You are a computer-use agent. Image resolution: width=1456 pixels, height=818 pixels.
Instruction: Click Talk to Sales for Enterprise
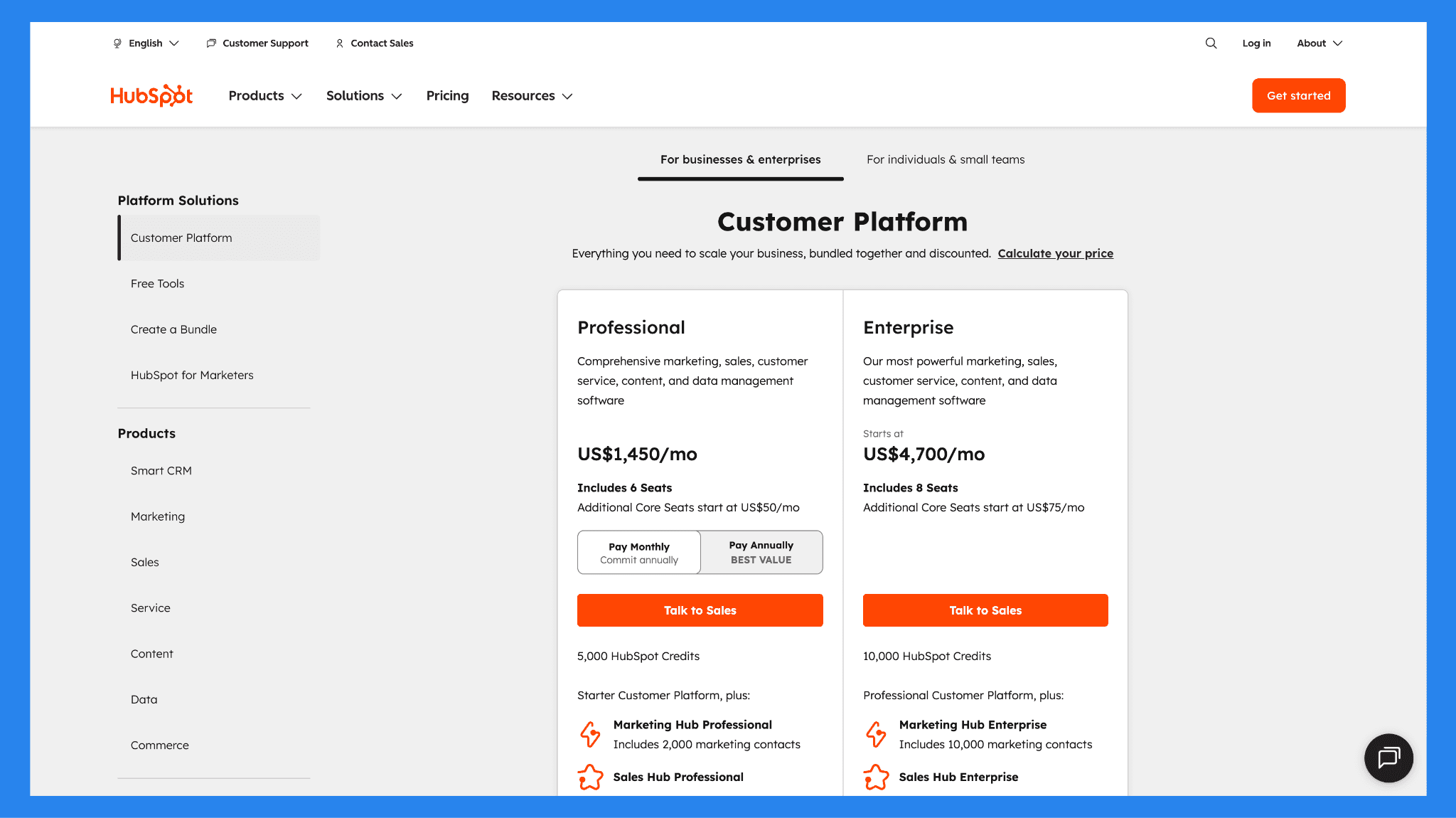[x=985, y=610]
